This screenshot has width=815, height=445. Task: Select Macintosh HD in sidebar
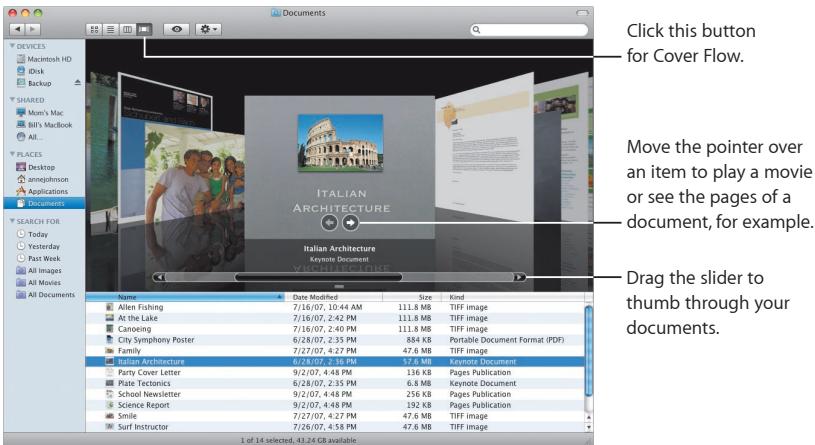[44, 59]
